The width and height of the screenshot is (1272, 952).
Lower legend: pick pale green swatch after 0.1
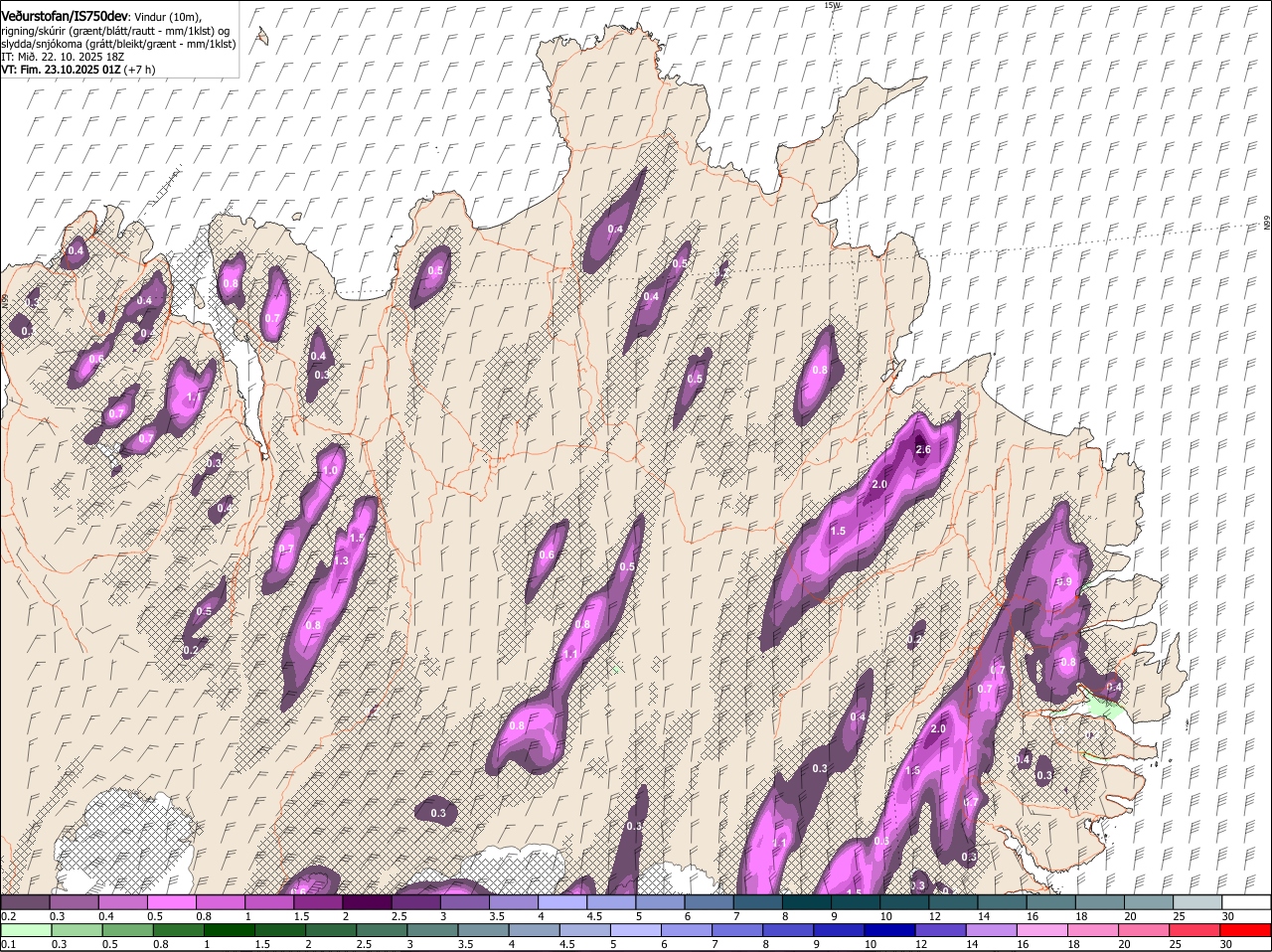[x=25, y=930]
